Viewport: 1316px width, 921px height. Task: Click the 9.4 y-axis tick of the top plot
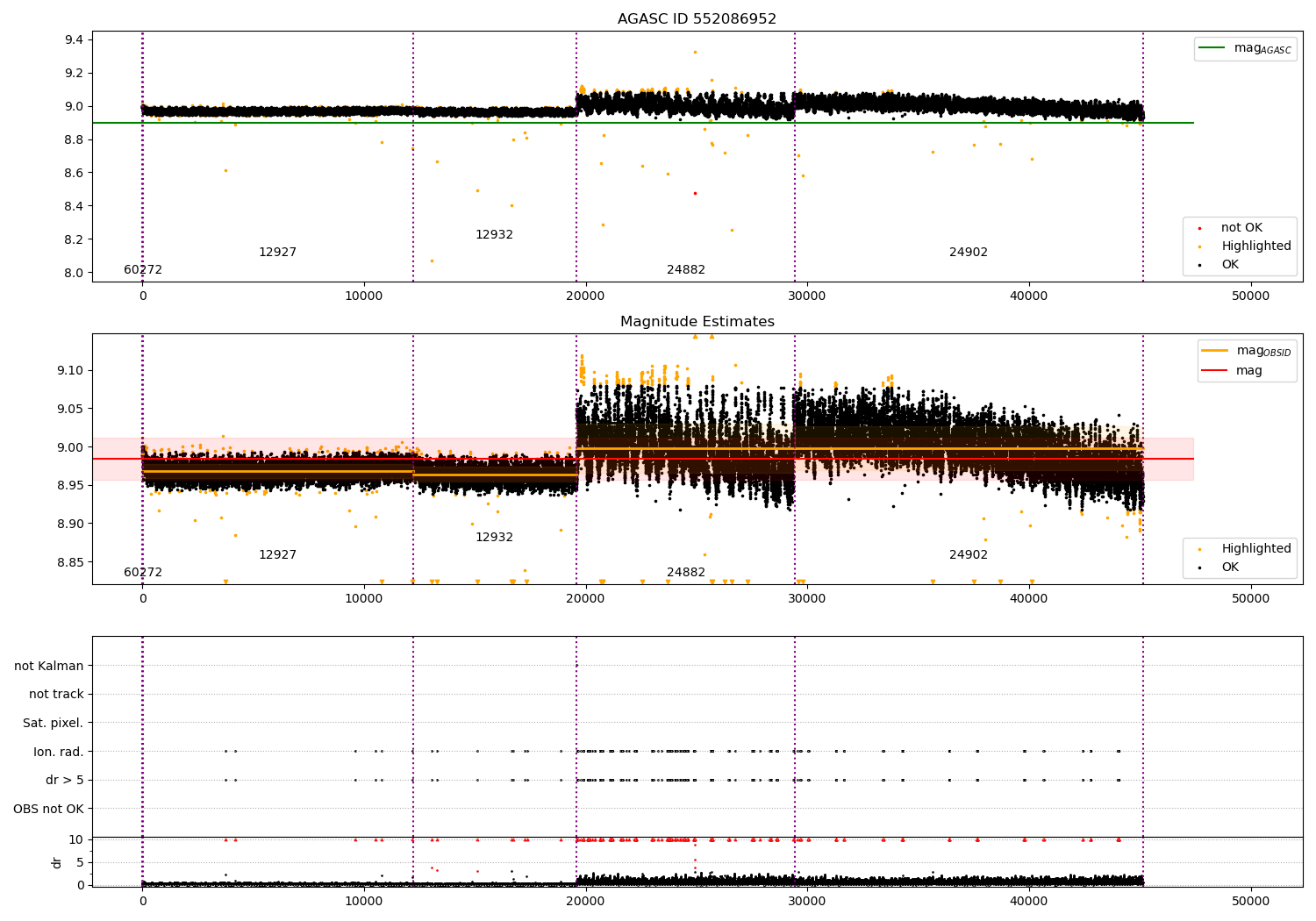point(74,40)
